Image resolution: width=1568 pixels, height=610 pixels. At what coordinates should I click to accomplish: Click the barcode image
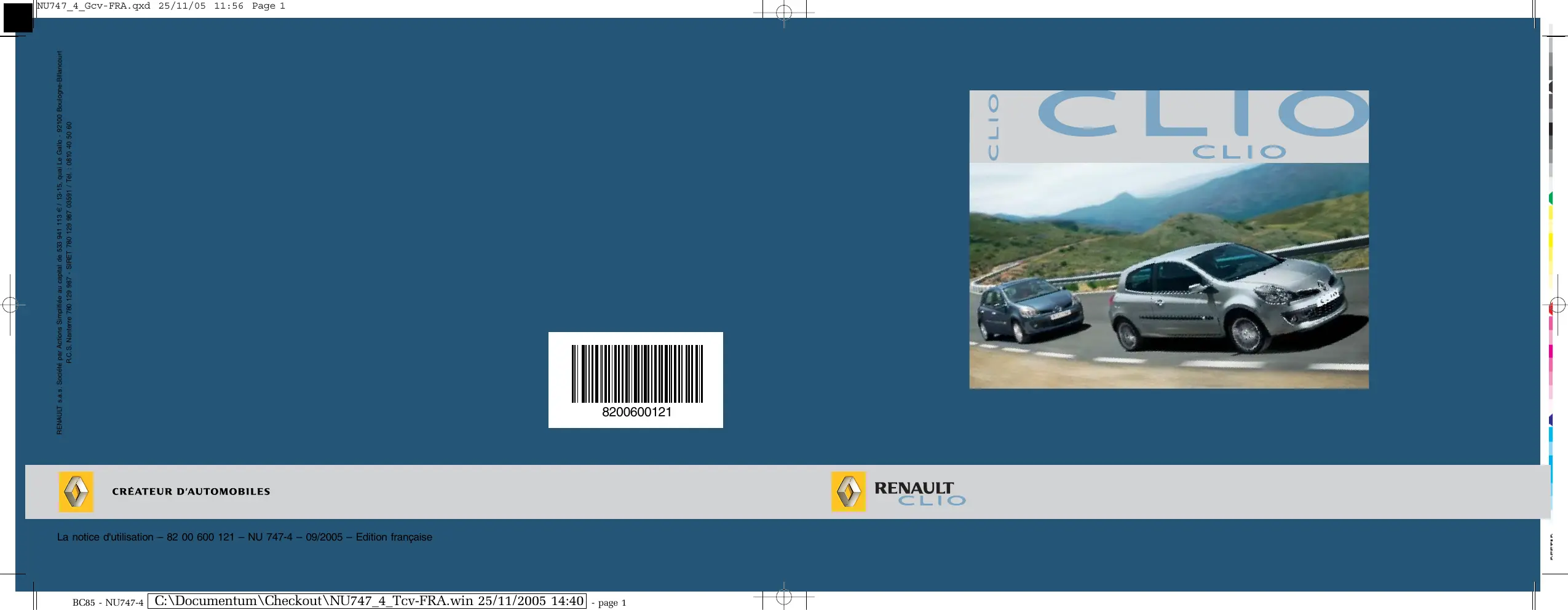point(636,373)
